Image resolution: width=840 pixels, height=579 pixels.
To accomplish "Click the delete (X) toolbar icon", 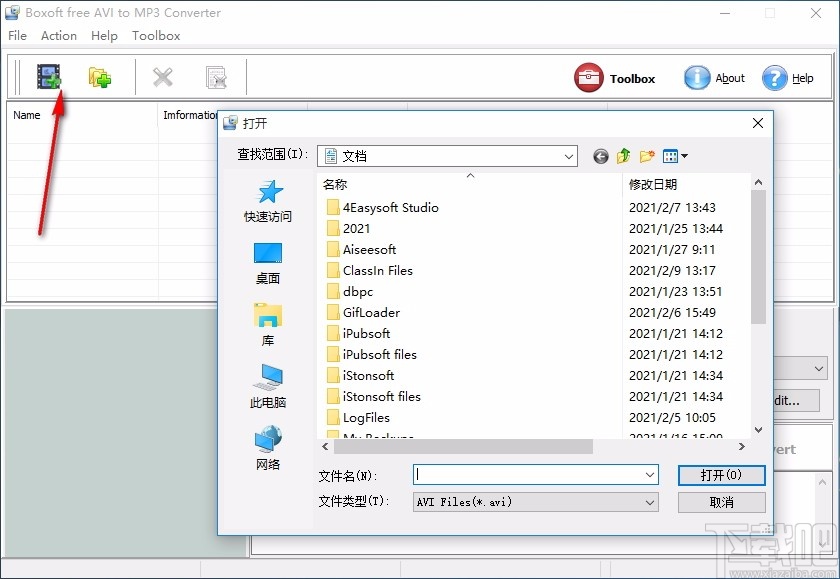I will (x=163, y=76).
